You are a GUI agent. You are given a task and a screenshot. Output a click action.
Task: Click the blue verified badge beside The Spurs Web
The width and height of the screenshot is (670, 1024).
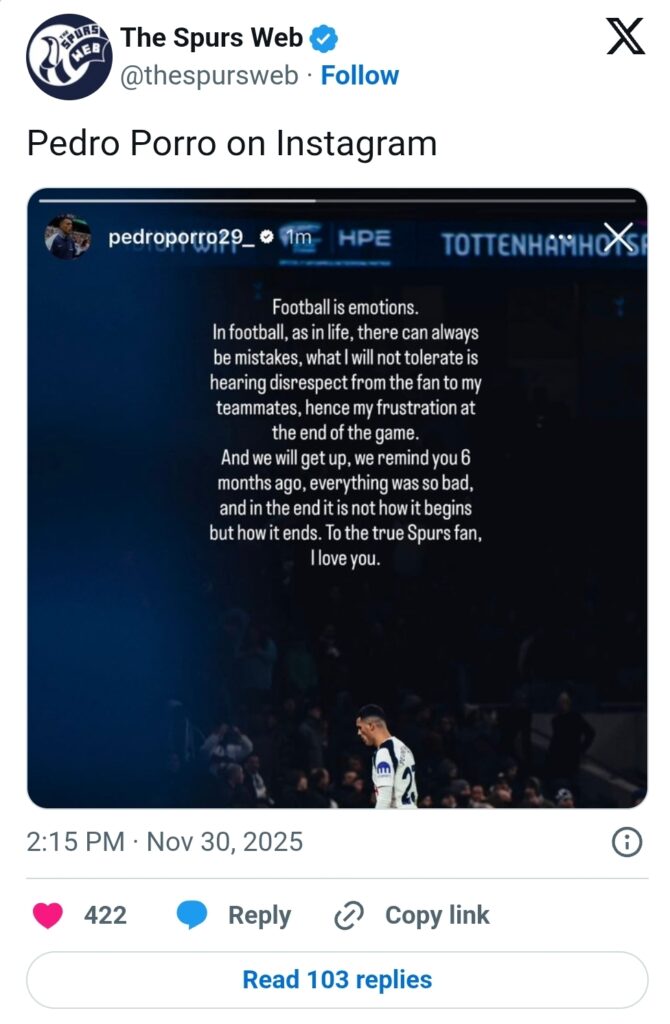(324, 39)
